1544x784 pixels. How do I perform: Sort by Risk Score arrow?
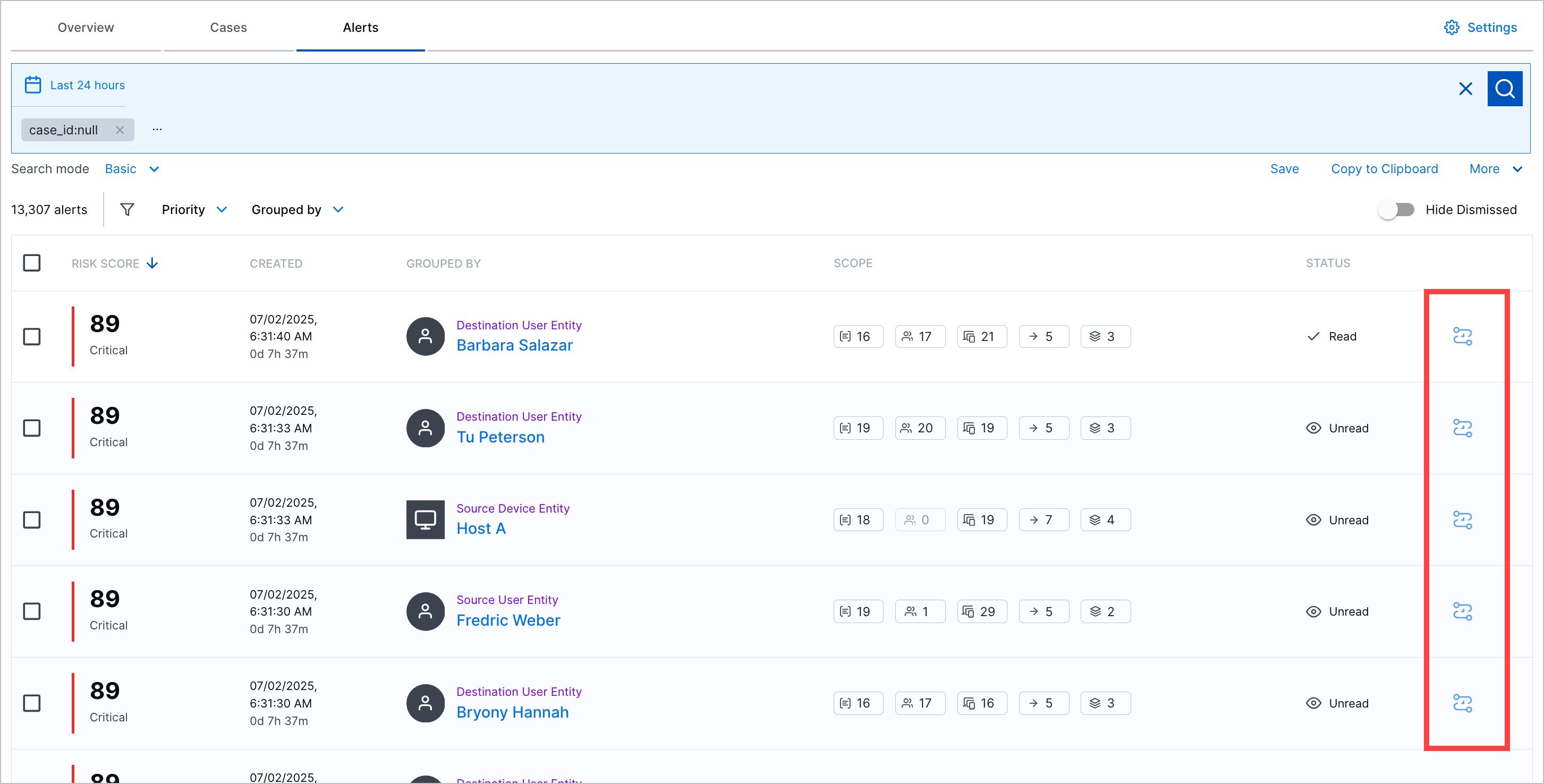(152, 263)
